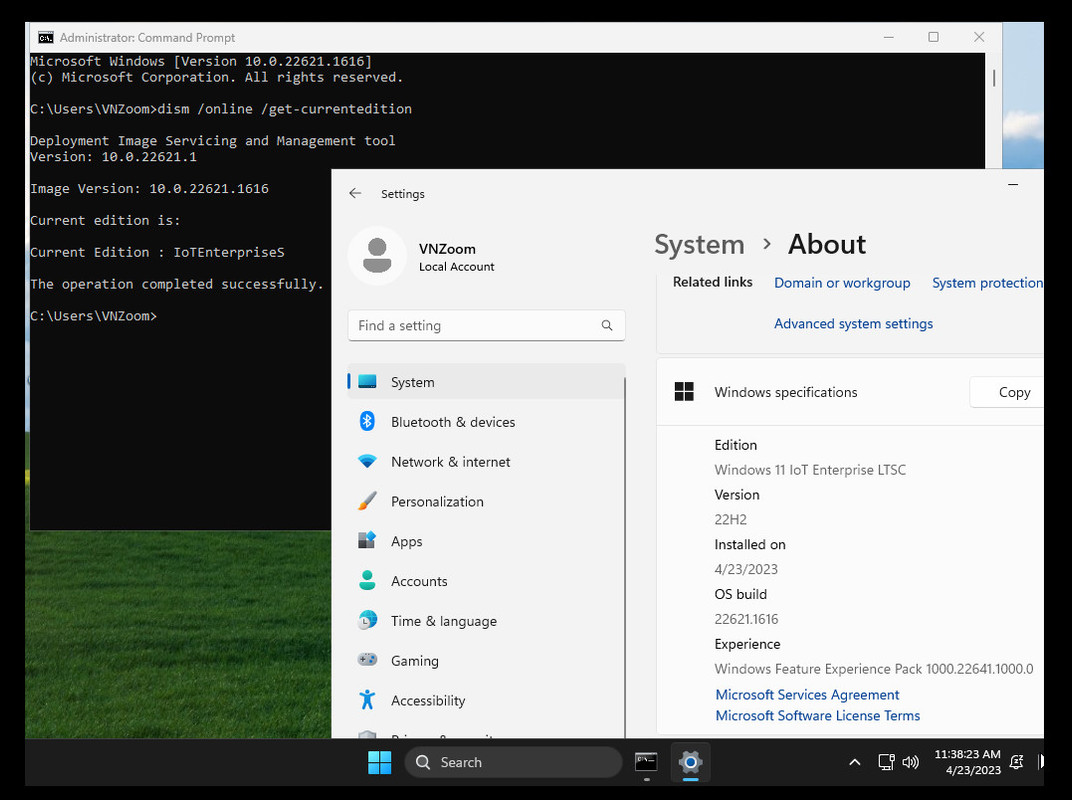Open Apps settings category

click(x=486, y=542)
